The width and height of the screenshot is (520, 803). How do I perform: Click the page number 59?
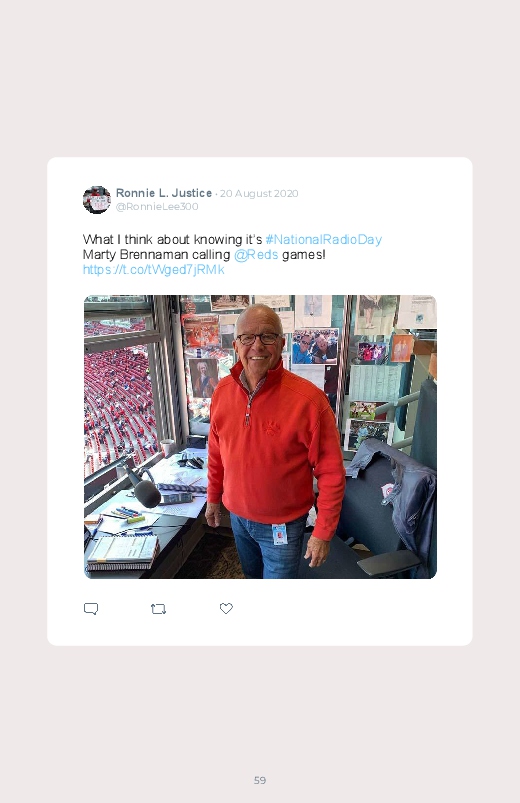click(260, 780)
